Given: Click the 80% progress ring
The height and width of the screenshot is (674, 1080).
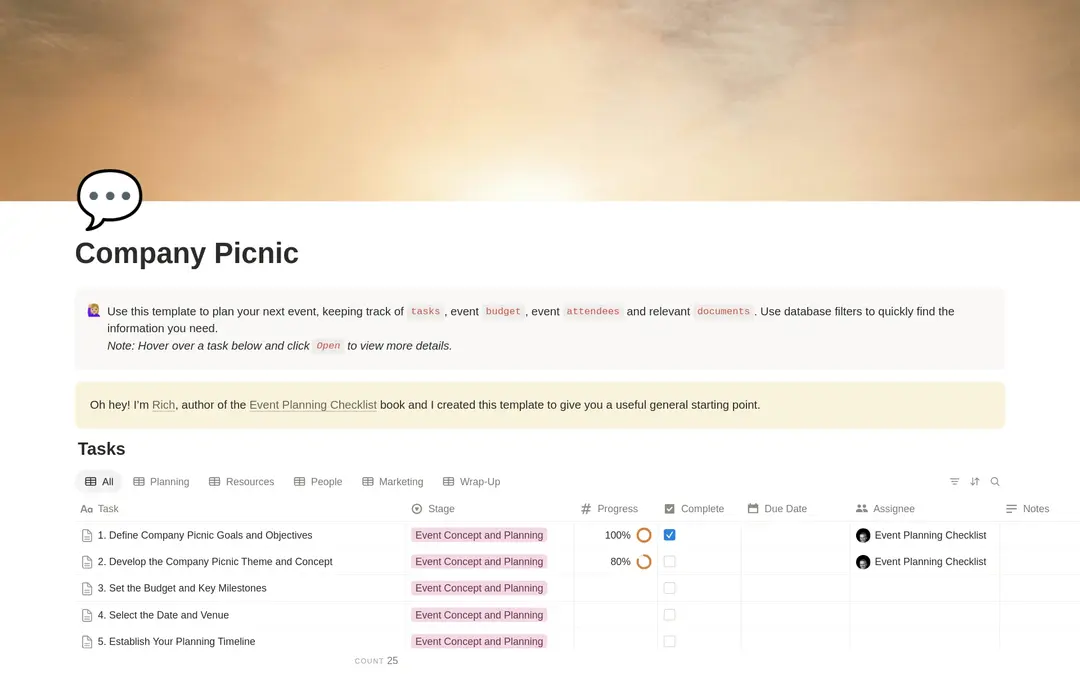Looking at the screenshot, I should pos(644,562).
